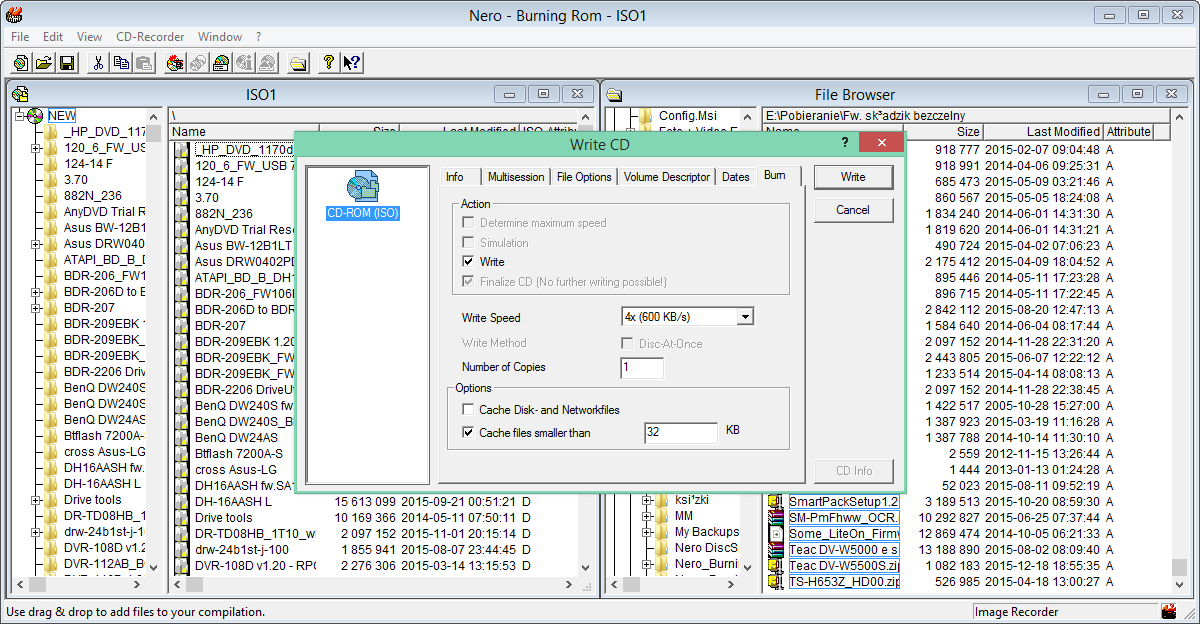Click the Cancel button in Write CD dialog
The height and width of the screenshot is (624, 1200).
(x=853, y=210)
